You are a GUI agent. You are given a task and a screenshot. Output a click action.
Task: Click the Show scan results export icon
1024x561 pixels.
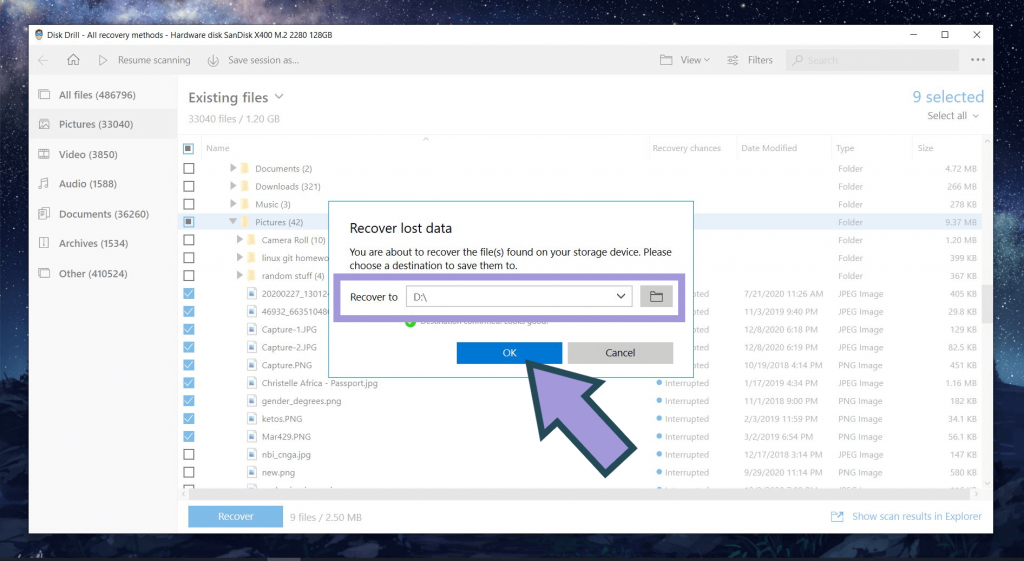837,517
